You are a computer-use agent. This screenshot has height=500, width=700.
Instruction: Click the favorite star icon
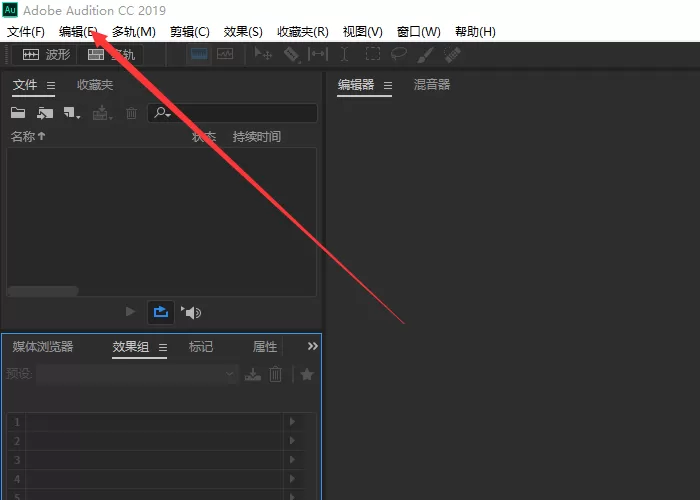307,374
